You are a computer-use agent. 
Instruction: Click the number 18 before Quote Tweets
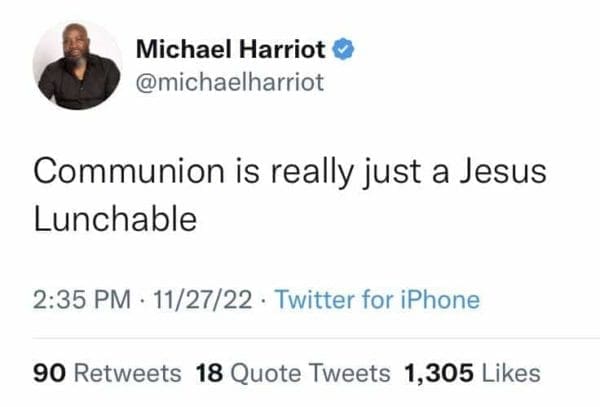point(208,374)
